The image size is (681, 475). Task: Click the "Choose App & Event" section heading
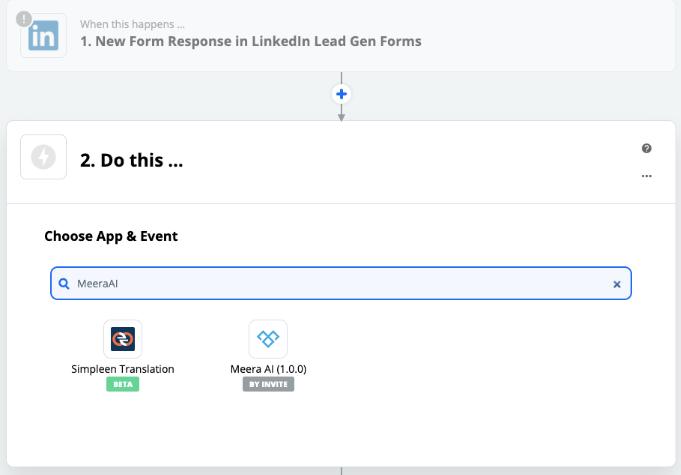111,236
